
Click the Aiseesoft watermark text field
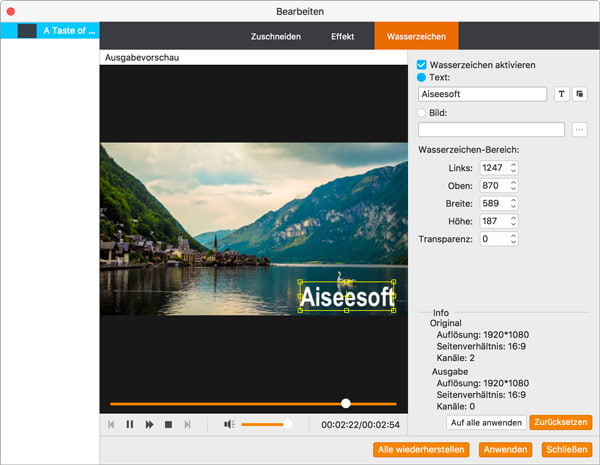pyautogui.click(x=482, y=94)
